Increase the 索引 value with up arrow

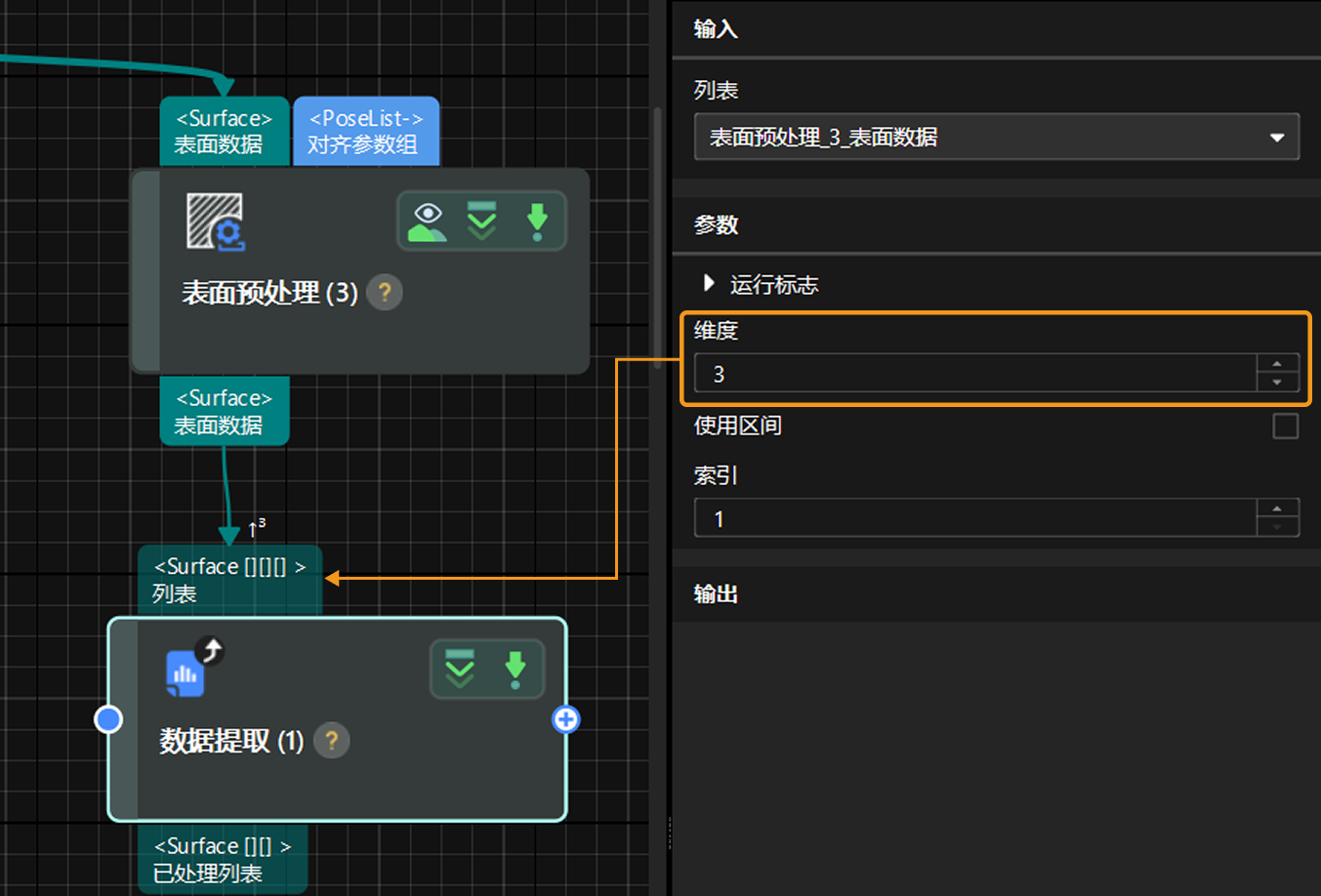pyautogui.click(x=1277, y=509)
